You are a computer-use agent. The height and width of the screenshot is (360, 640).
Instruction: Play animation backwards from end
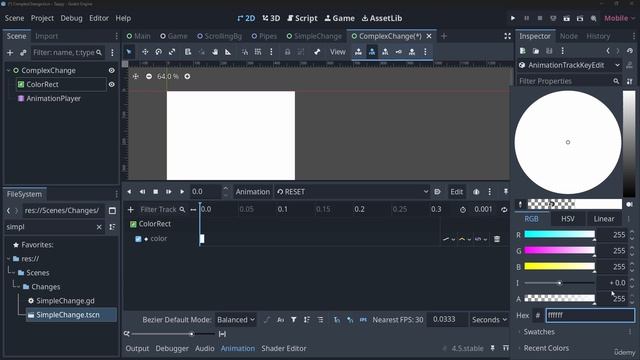pos(142,191)
